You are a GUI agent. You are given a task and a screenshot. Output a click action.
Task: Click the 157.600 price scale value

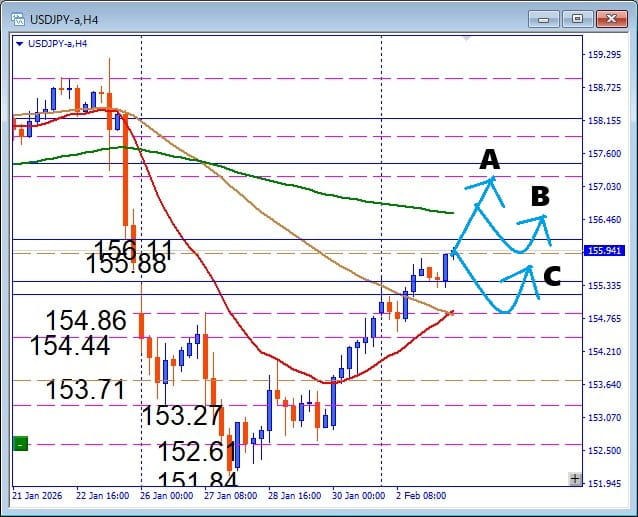(x=605, y=153)
